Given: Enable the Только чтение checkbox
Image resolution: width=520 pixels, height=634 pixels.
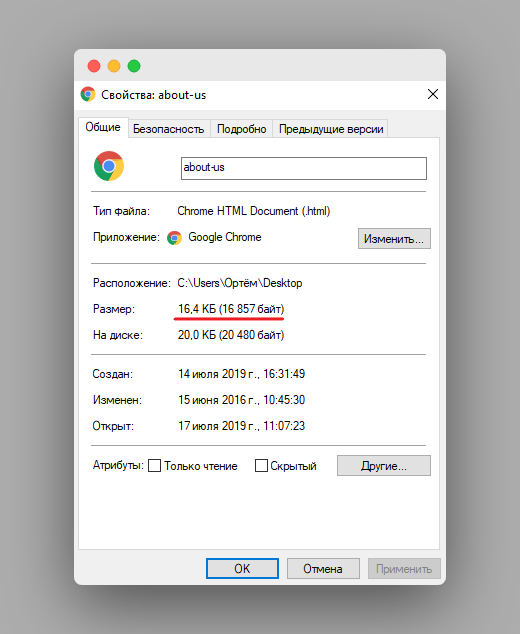Looking at the screenshot, I should pos(154,465).
